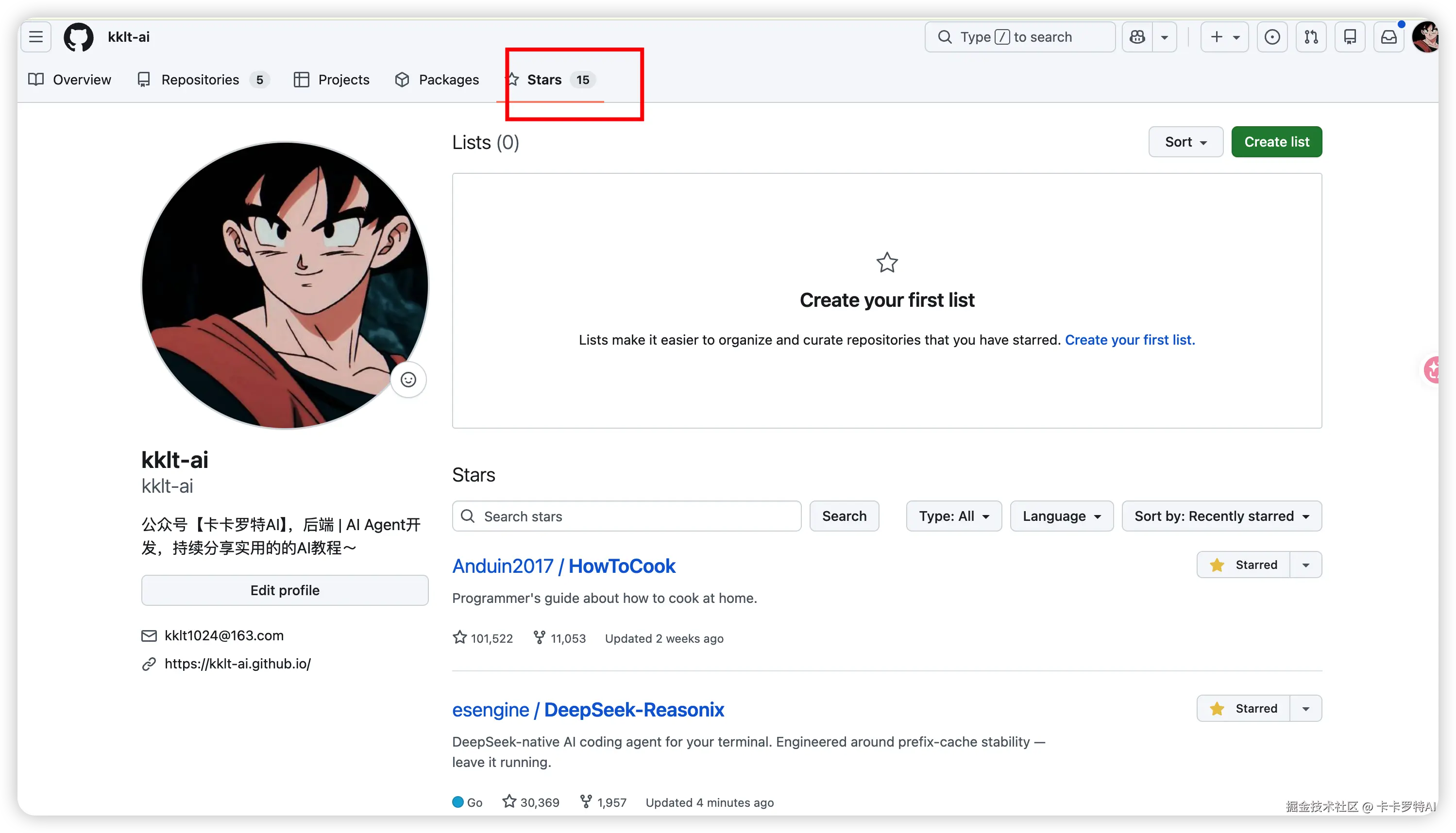View HowToCook forks count 11,053
This screenshot has height=833, width=1456.
pos(559,638)
